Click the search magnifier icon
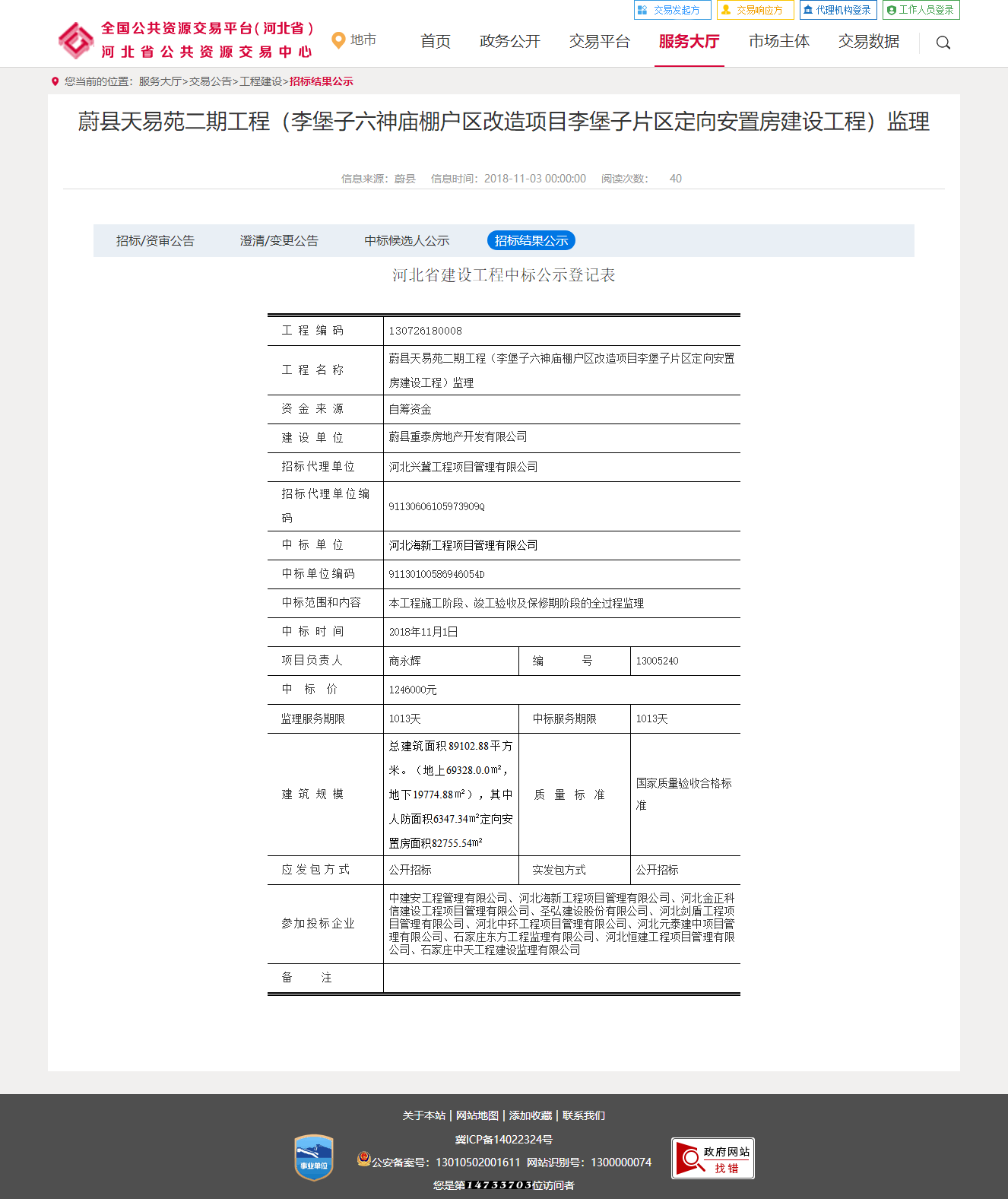 point(943,43)
